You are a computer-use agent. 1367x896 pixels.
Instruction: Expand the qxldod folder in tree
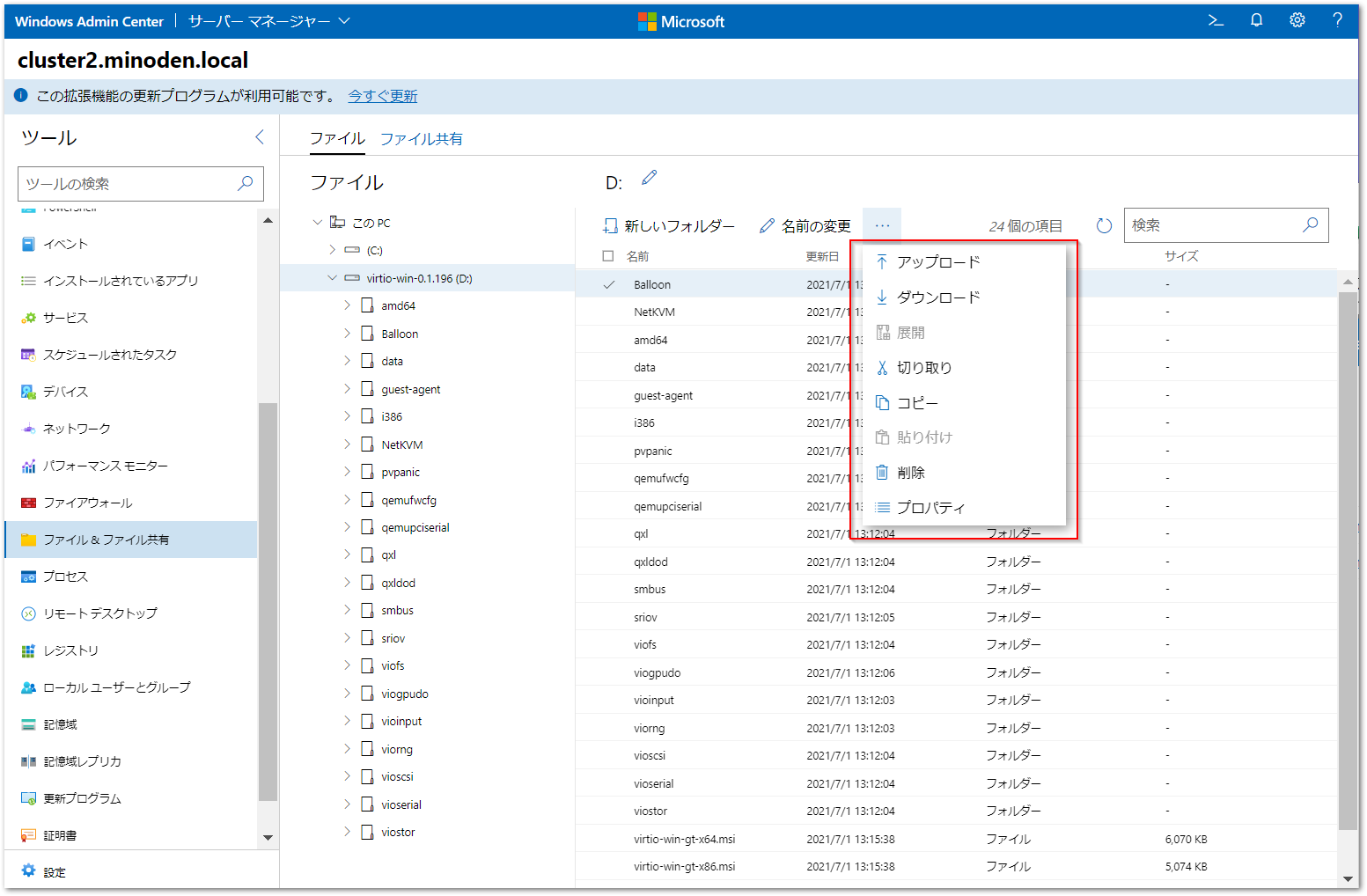(x=347, y=583)
